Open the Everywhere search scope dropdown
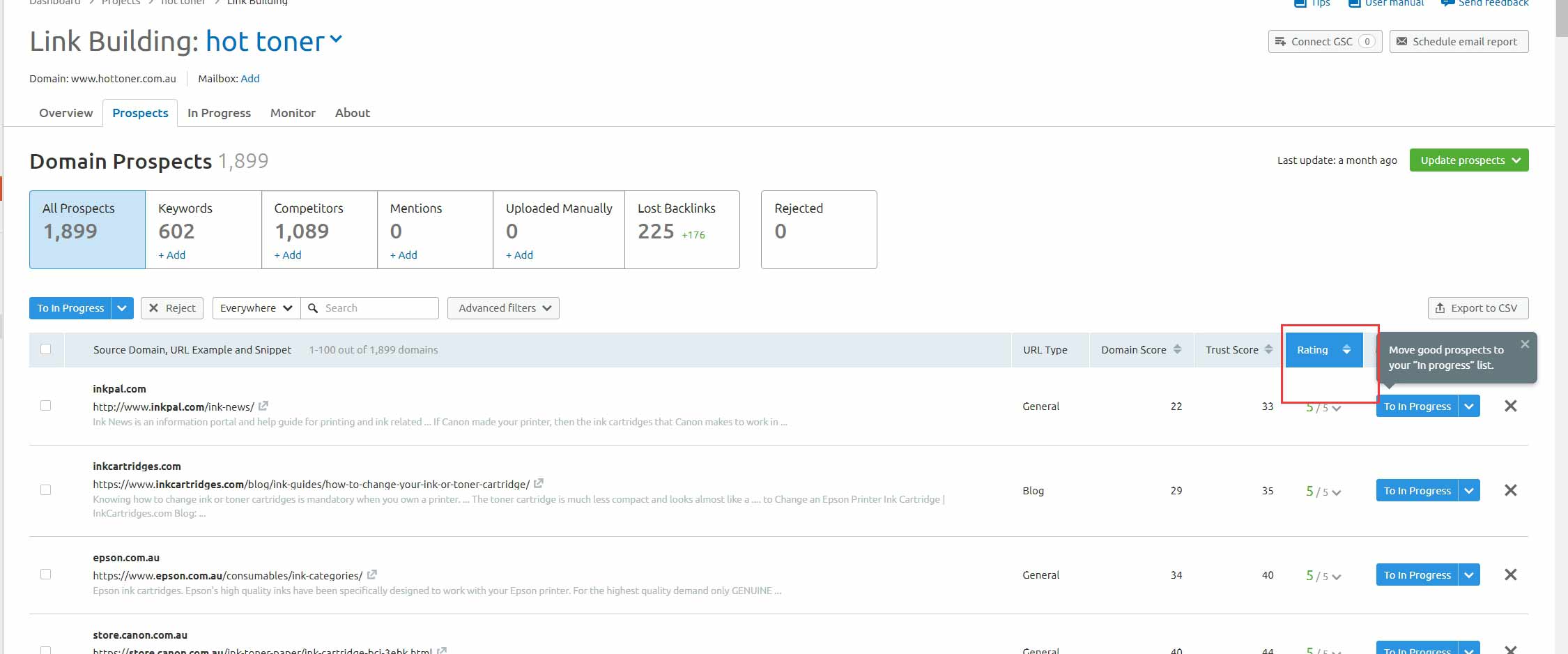 256,308
